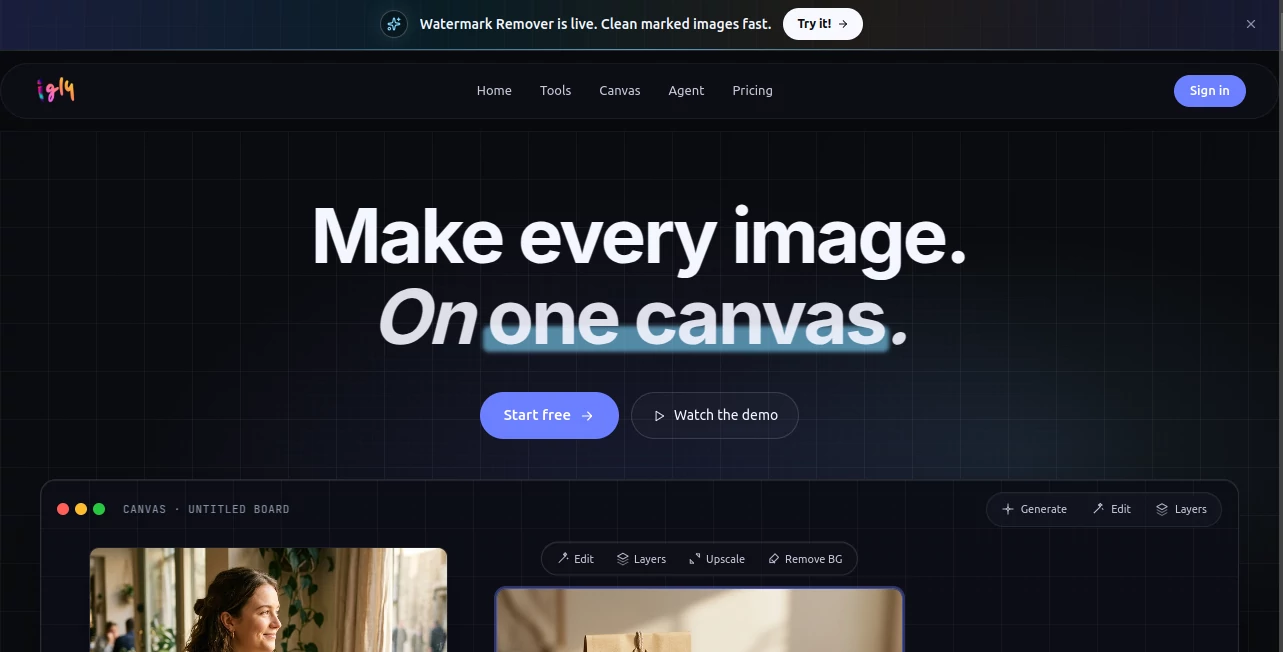Open the Pricing nav item
Image resolution: width=1283 pixels, height=652 pixels.
tap(752, 90)
